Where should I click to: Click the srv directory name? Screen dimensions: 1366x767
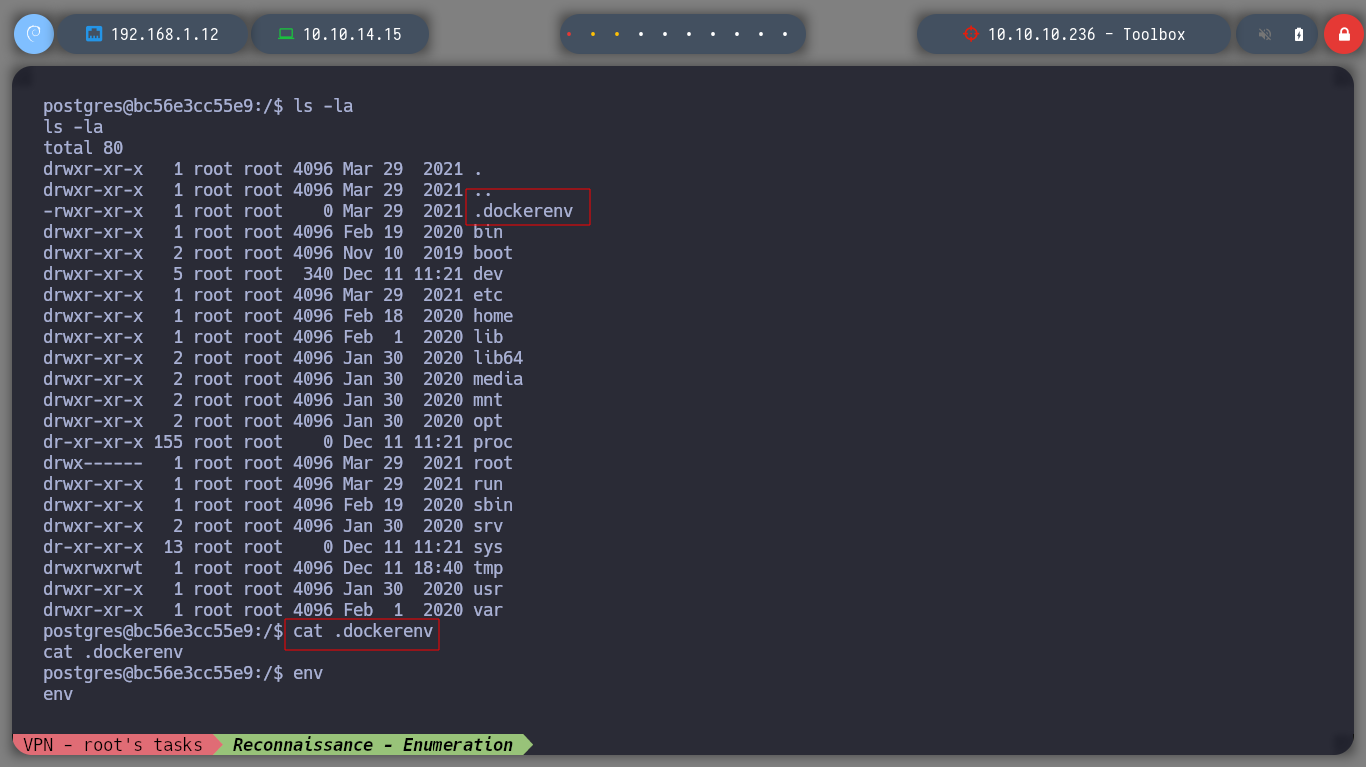(x=488, y=526)
